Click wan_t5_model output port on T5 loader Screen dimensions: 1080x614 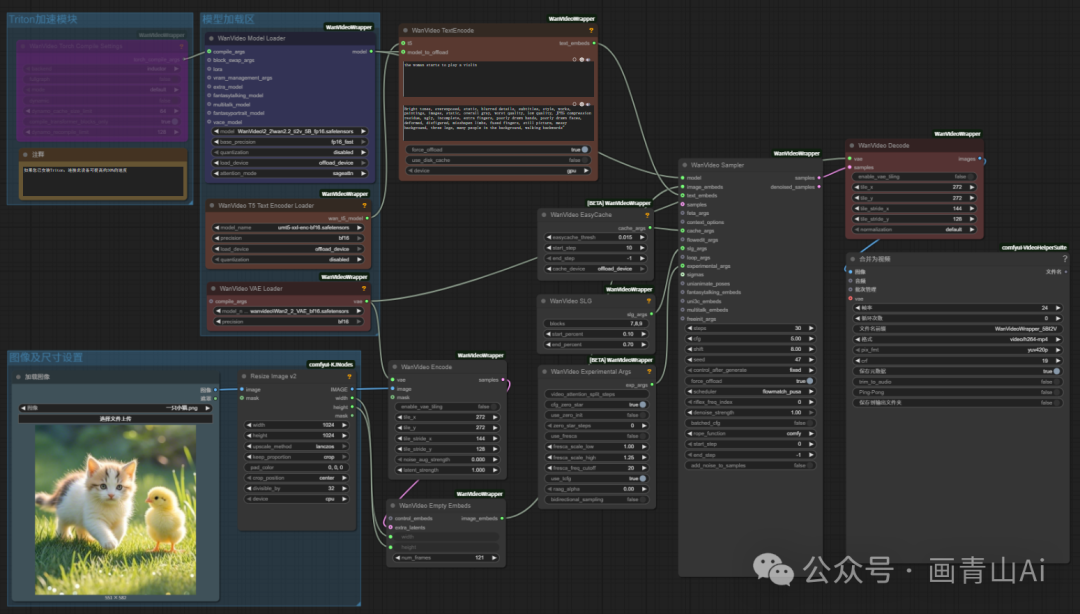coord(367,218)
